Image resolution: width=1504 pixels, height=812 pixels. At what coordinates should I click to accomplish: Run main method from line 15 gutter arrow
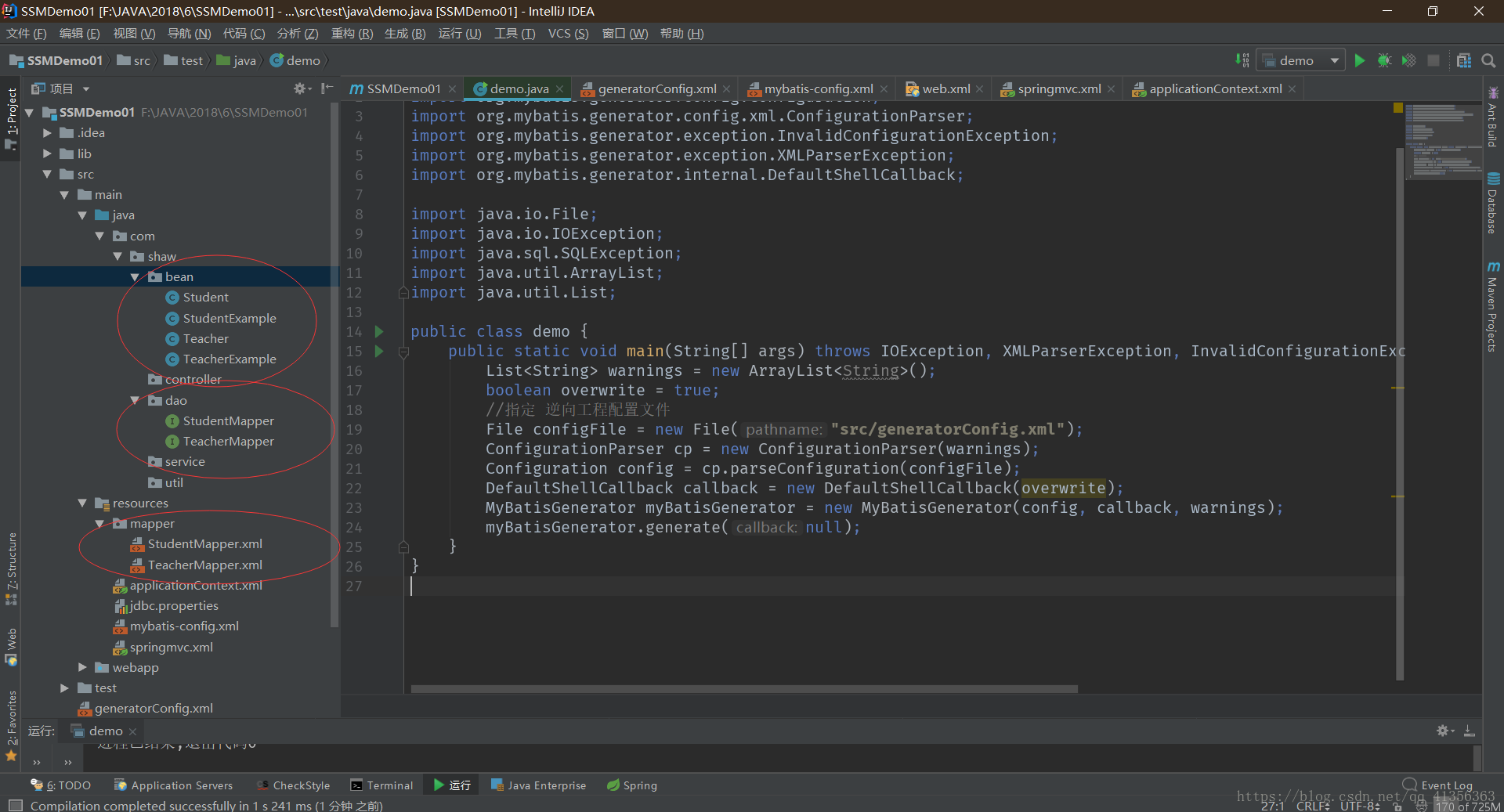point(379,352)
